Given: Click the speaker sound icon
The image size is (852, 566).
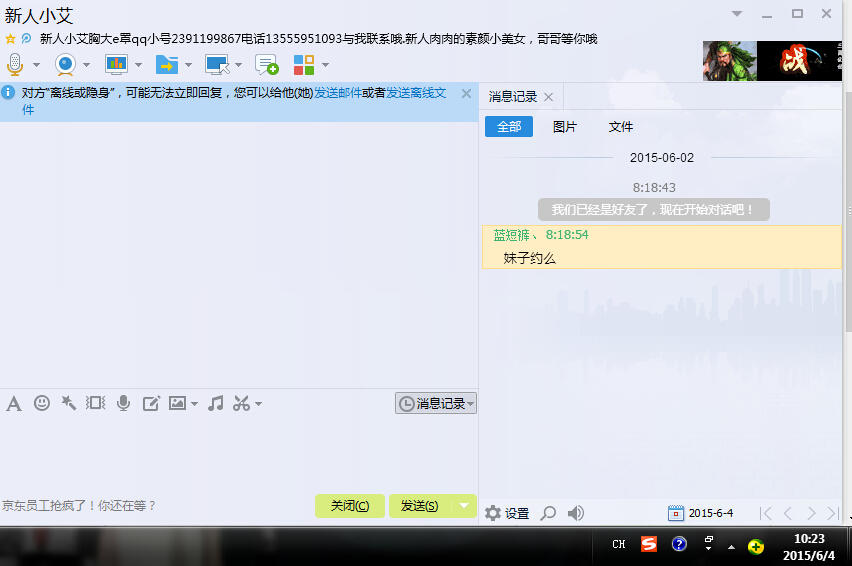Looking at the screenshot, I should (575, 513).
